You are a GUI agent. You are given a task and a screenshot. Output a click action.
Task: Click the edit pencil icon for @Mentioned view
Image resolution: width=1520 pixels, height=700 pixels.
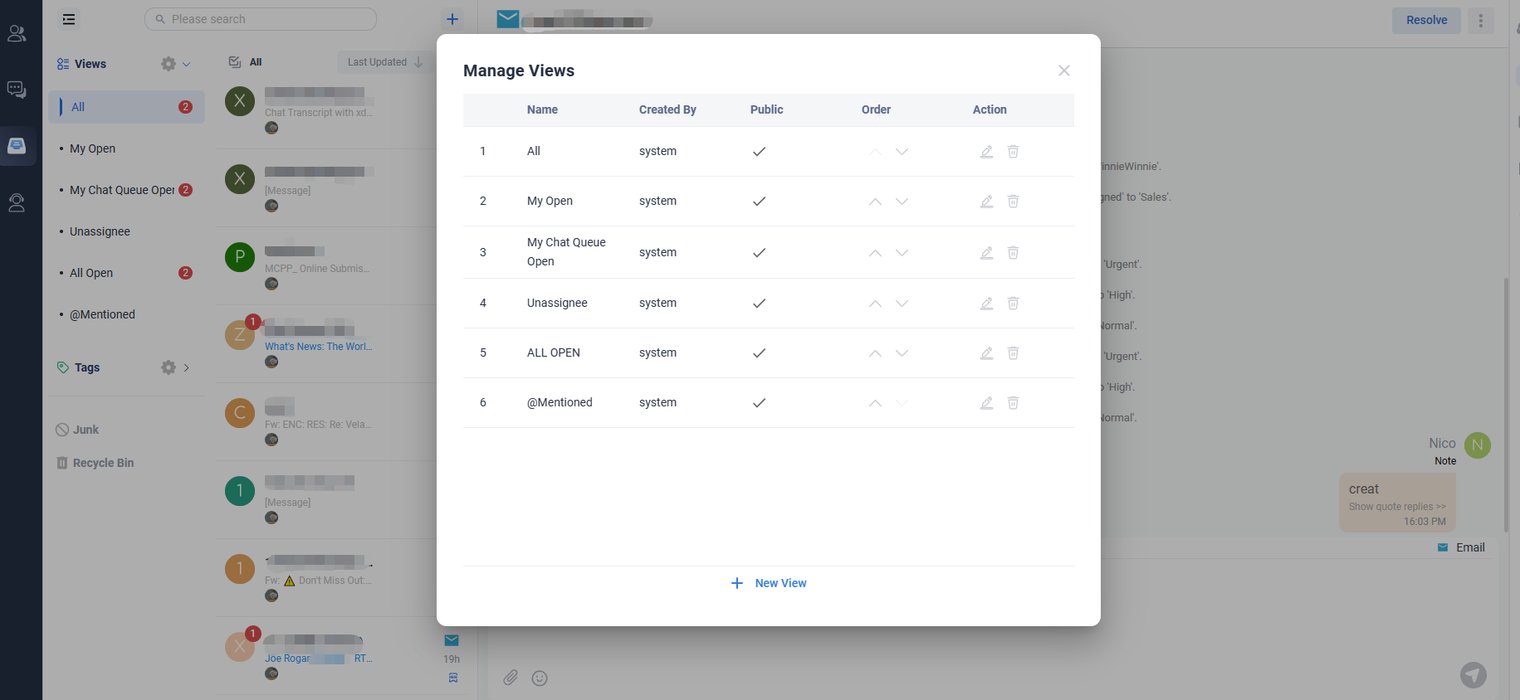[986, 403]
